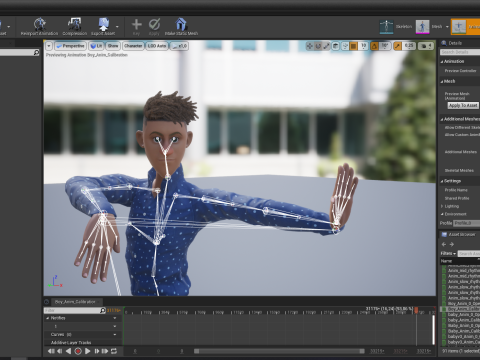This screenshot has width=480, height=360.
Task: Open the Profile dropdown
Action: pos(467,223)
